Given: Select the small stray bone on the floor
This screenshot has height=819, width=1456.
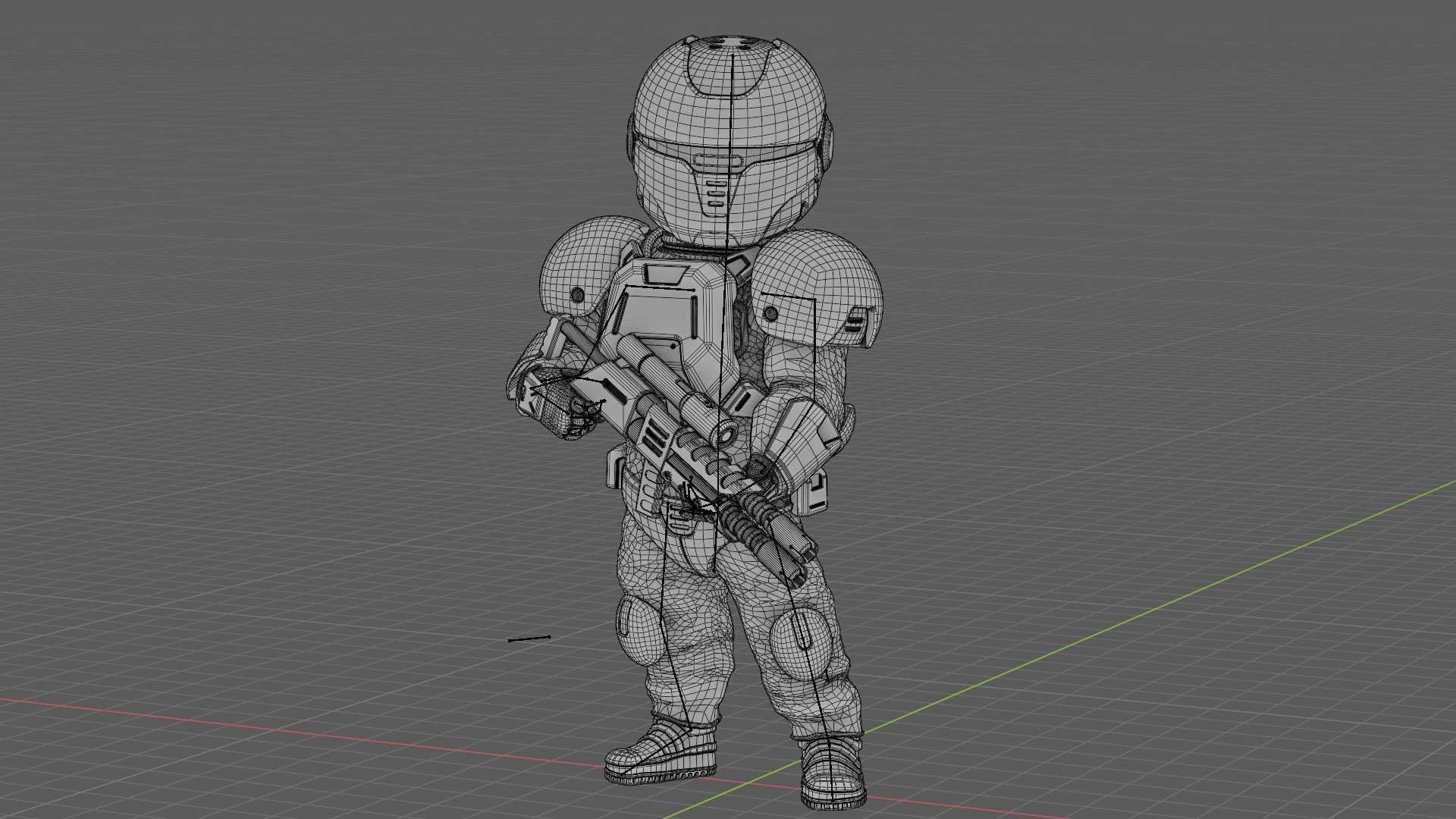Looking at the screenshot, I should point(529,639).
